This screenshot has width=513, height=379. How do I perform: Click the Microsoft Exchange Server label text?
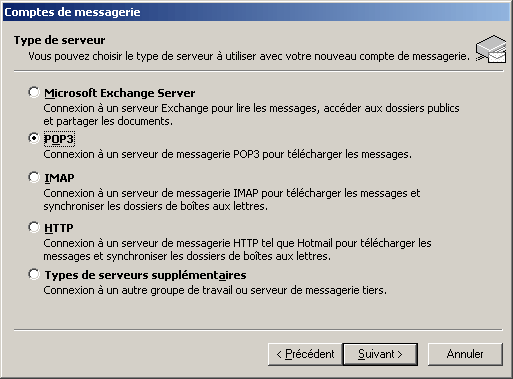pos(120,93)
